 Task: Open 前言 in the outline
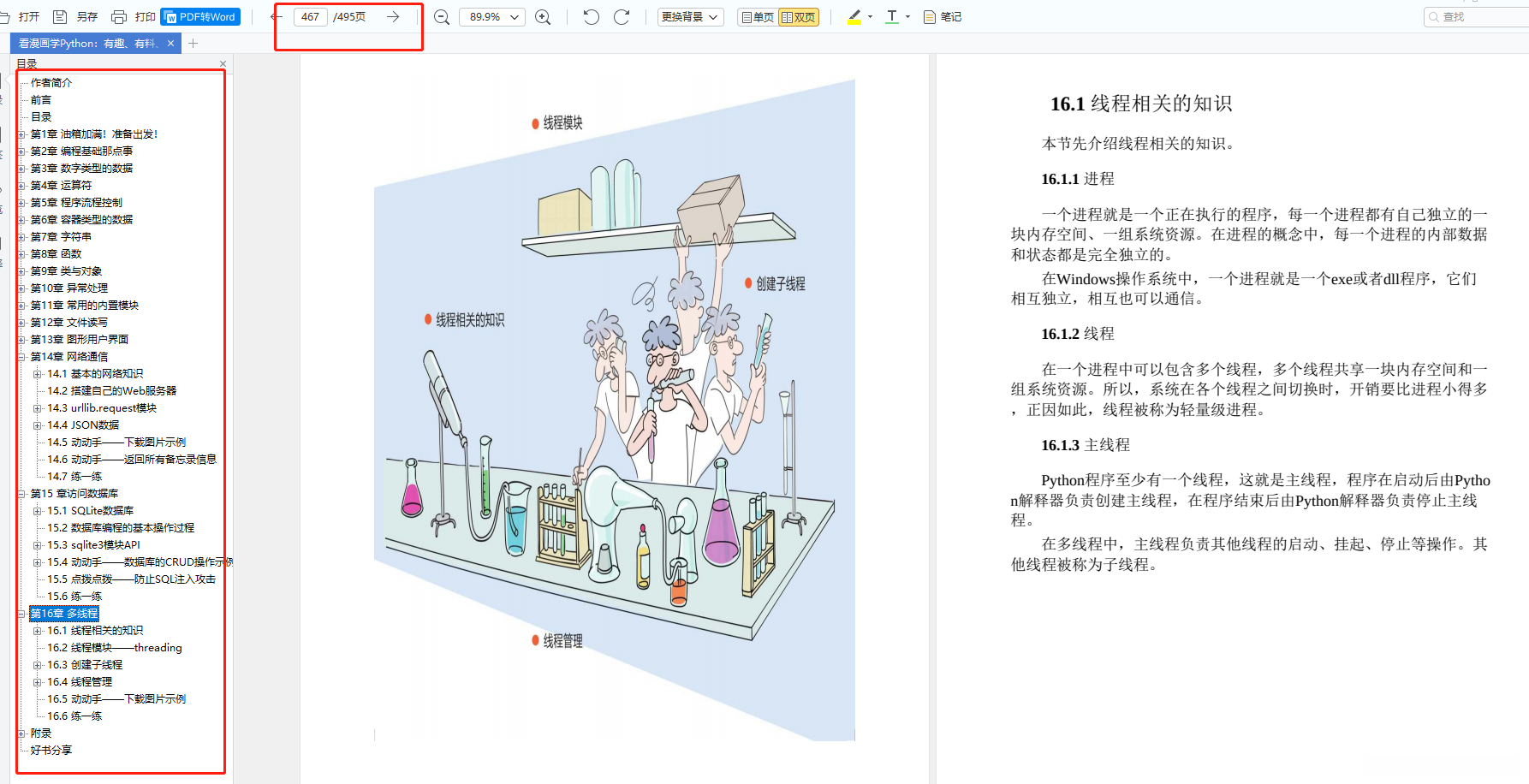[41, 100]
